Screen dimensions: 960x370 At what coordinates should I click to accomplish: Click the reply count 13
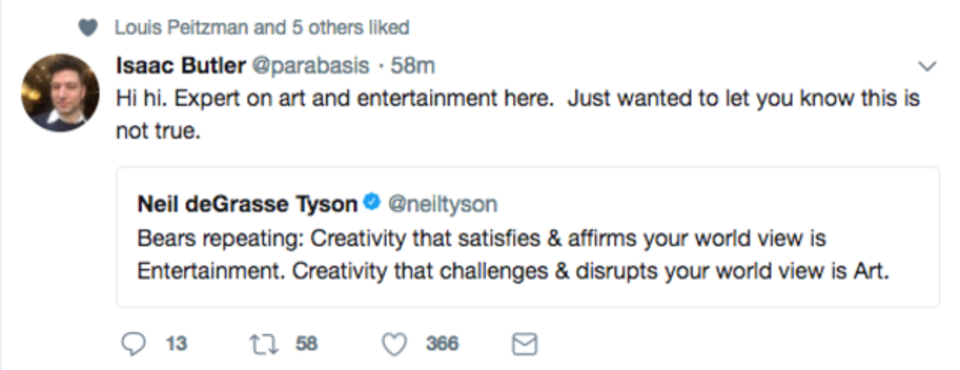click(x=176, y=344)
